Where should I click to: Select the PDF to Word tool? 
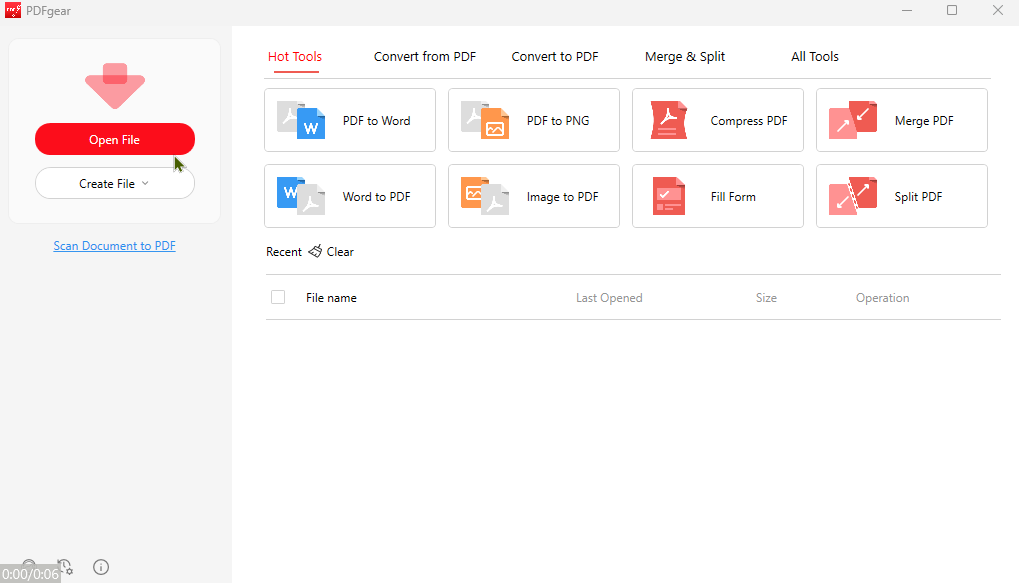click(x=349, y=120)
